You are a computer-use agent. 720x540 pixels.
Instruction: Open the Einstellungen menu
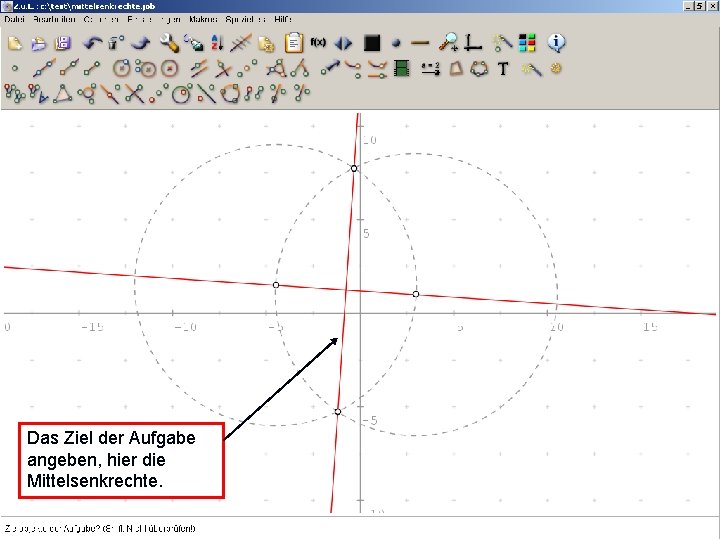click(154, 19)
